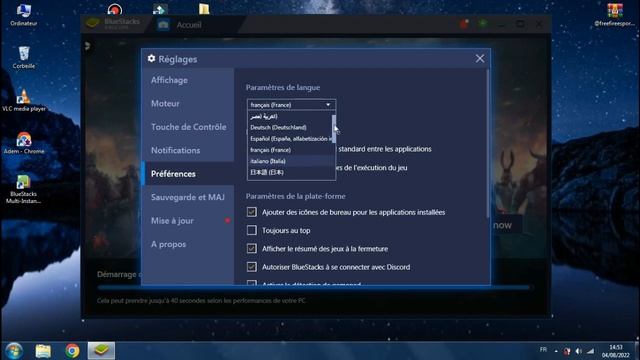
Task: Open BlueStacks Multi-Instance desktop icon
Action: click(23, 189)
